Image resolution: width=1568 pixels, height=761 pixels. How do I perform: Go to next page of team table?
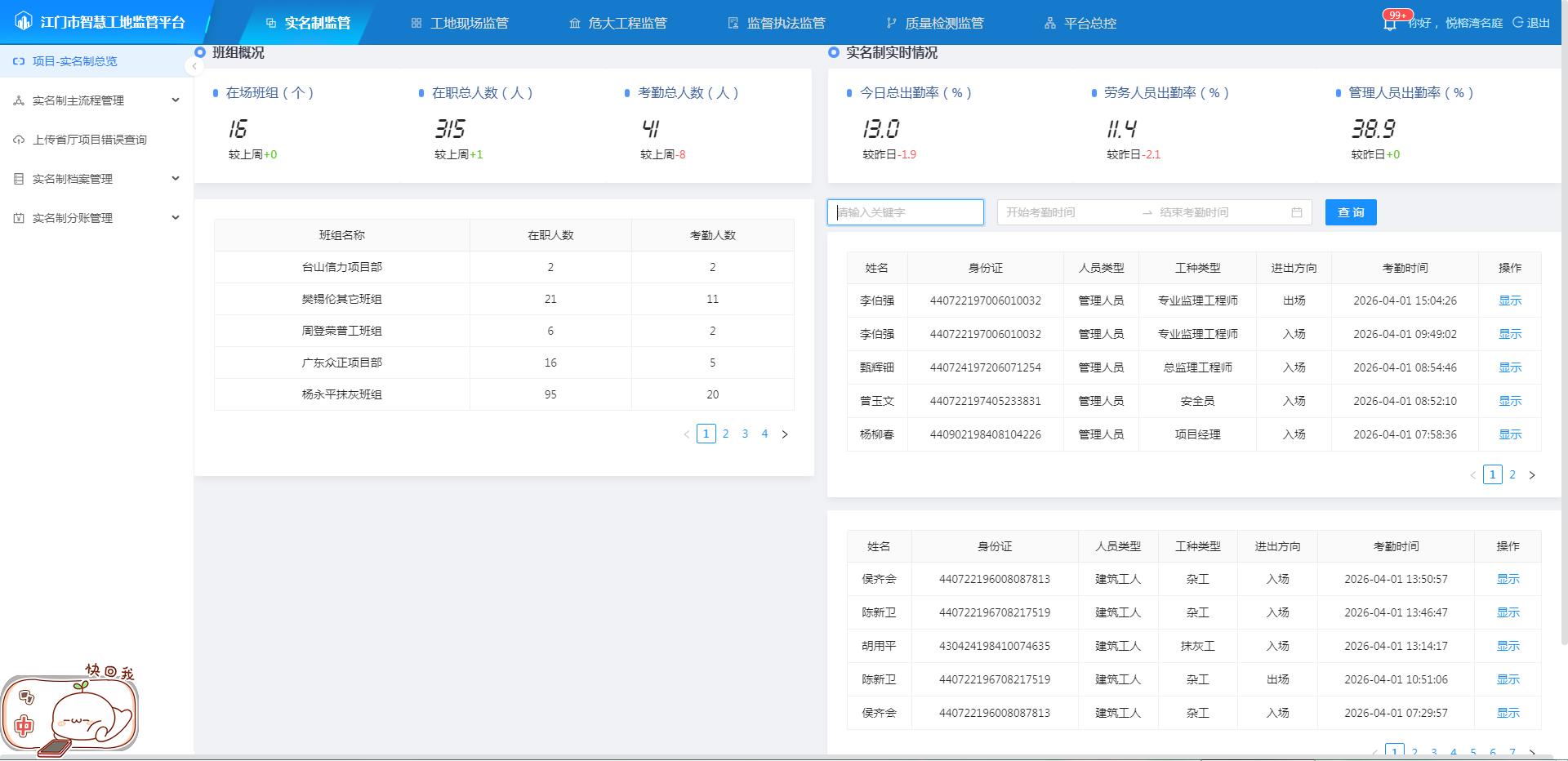(785, 434)
